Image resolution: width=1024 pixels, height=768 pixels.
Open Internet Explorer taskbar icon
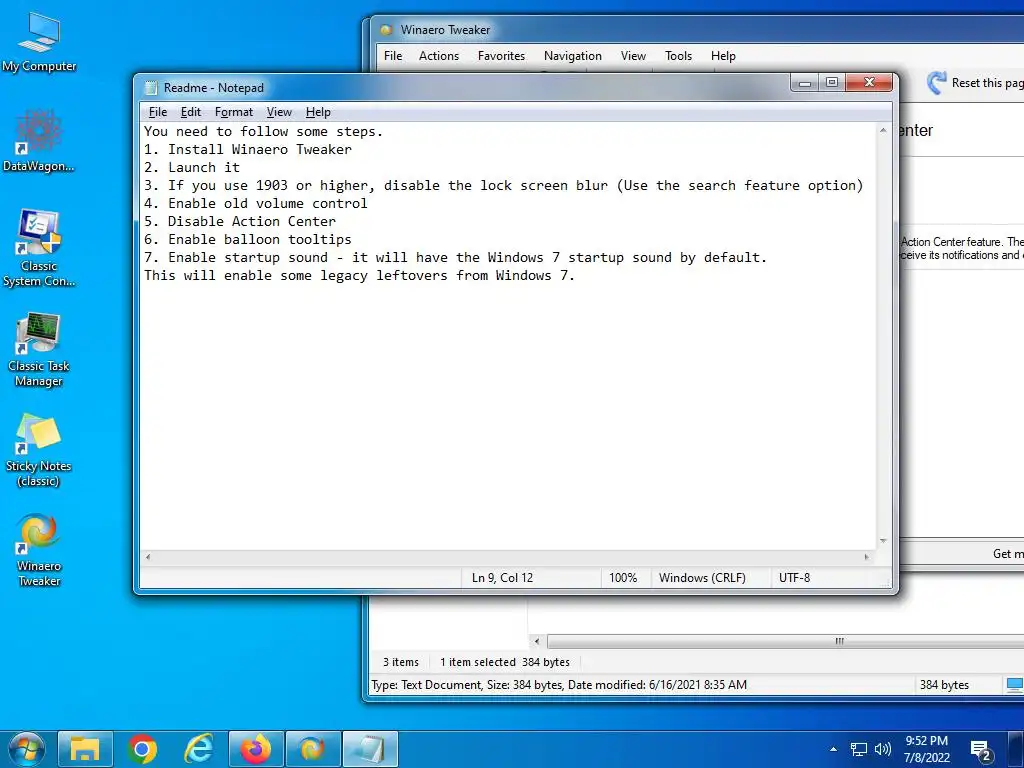point(199,748)
